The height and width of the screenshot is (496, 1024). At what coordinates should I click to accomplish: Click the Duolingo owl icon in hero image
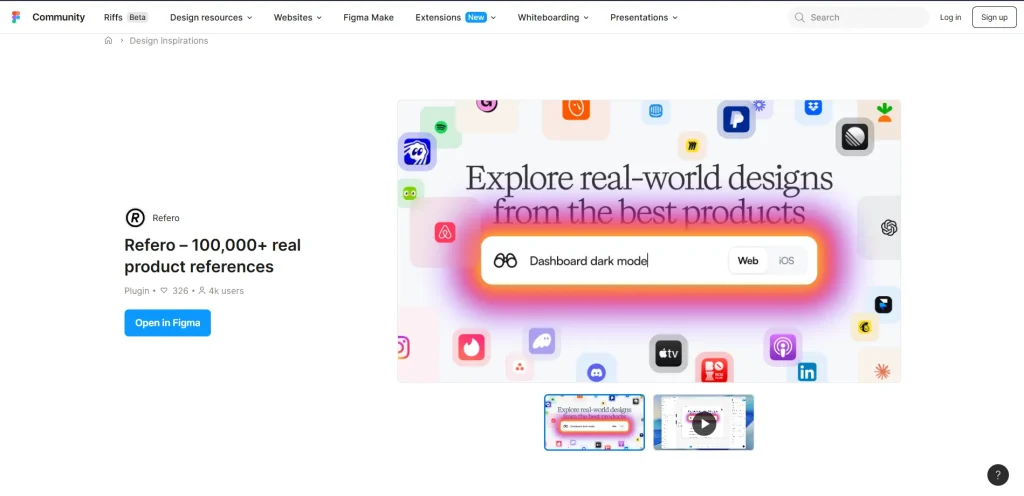(410, 193)
